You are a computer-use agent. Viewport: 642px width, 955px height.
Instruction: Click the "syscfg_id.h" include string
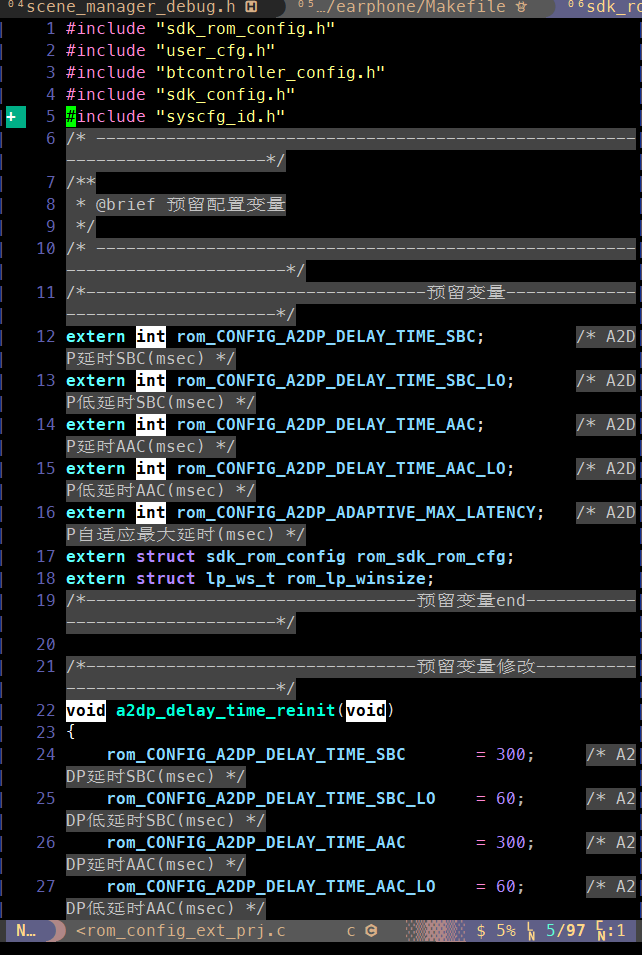(220, 116)
